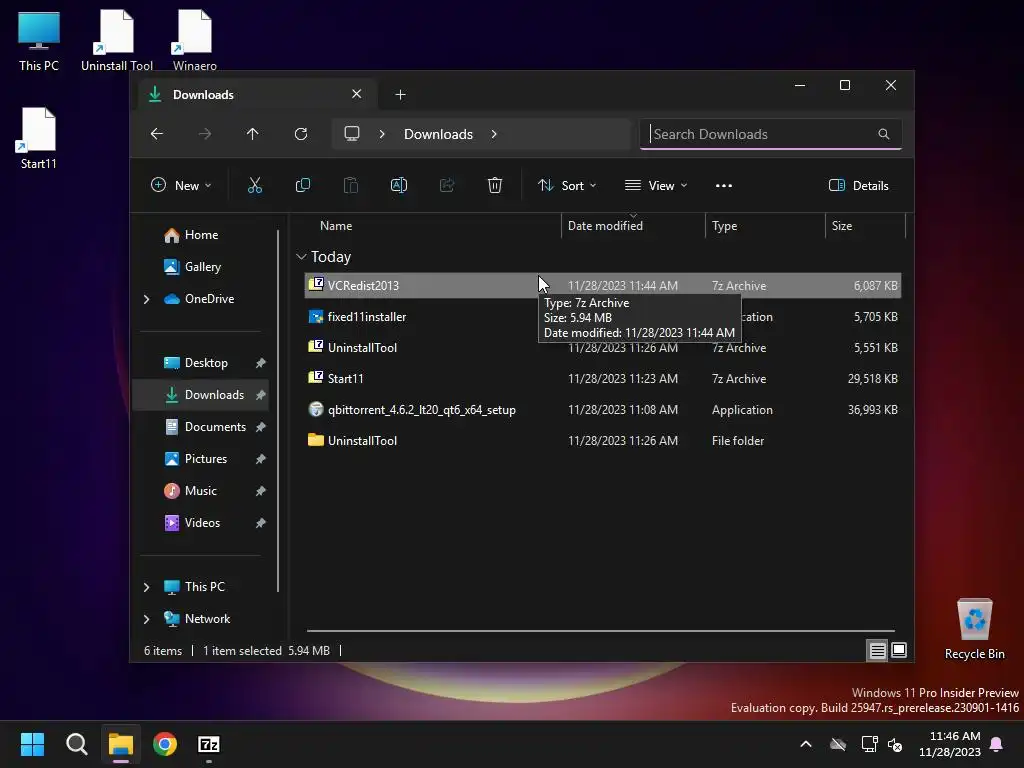Select the Start11 7z archive row
Image resolution: width=1024 pixels, height=768 pixels.
[x=603, y=379]
